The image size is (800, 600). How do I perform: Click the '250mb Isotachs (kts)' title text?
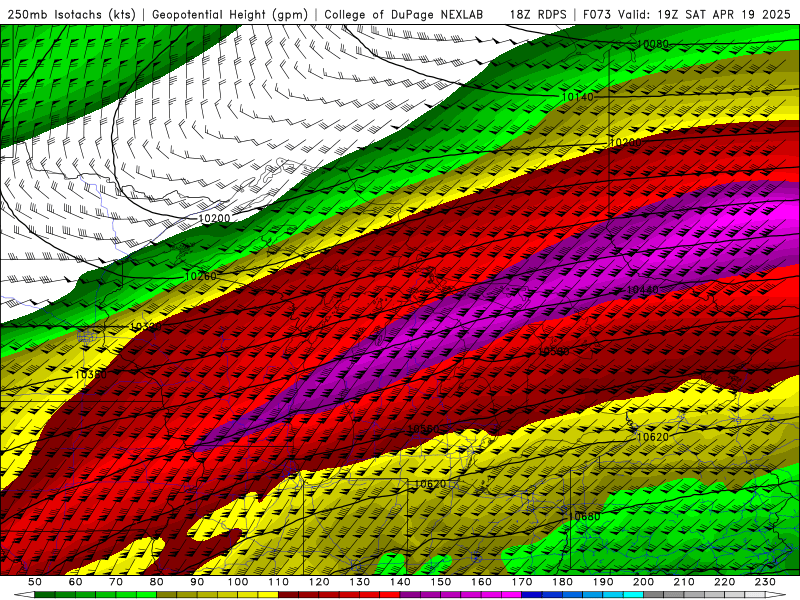point(71,14)
